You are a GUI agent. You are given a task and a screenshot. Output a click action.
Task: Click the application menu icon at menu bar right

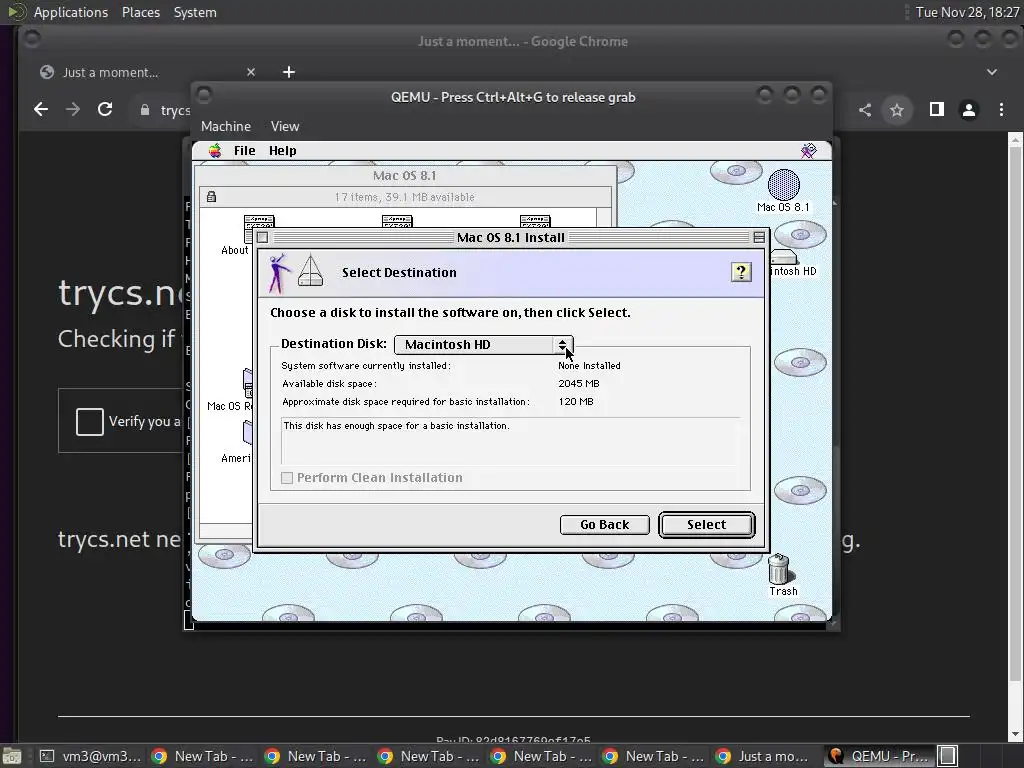pos(808,151)
